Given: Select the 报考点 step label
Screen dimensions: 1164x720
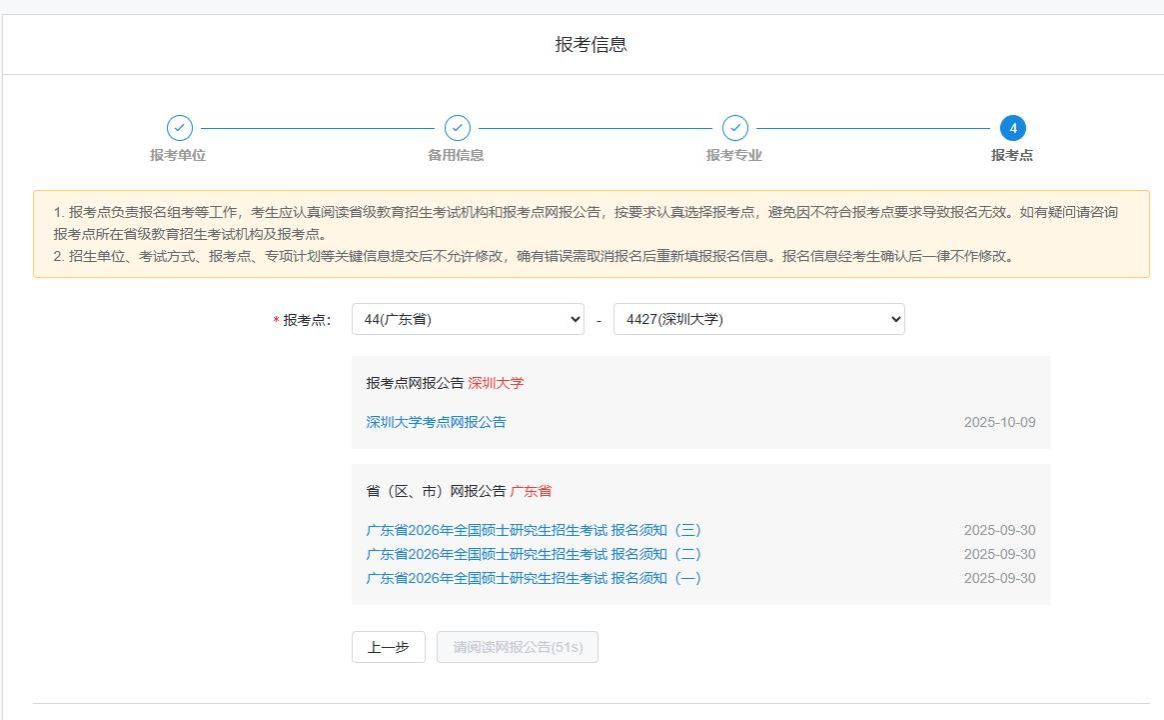Looking at the screenshot, I should coord(1012,155).
